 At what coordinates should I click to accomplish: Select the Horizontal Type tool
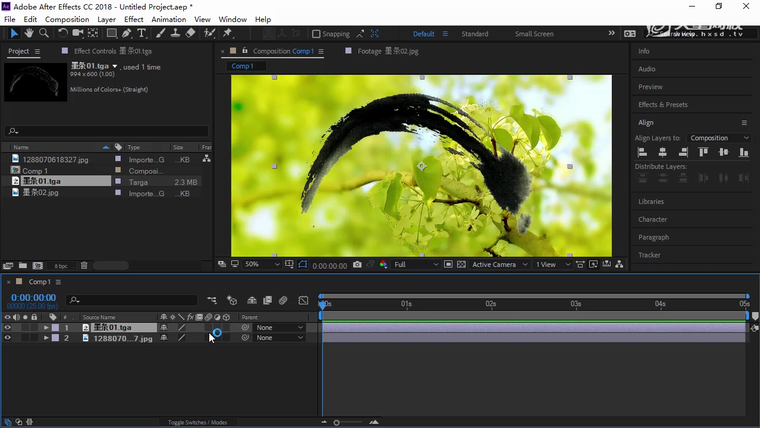[x=142, y=33]
